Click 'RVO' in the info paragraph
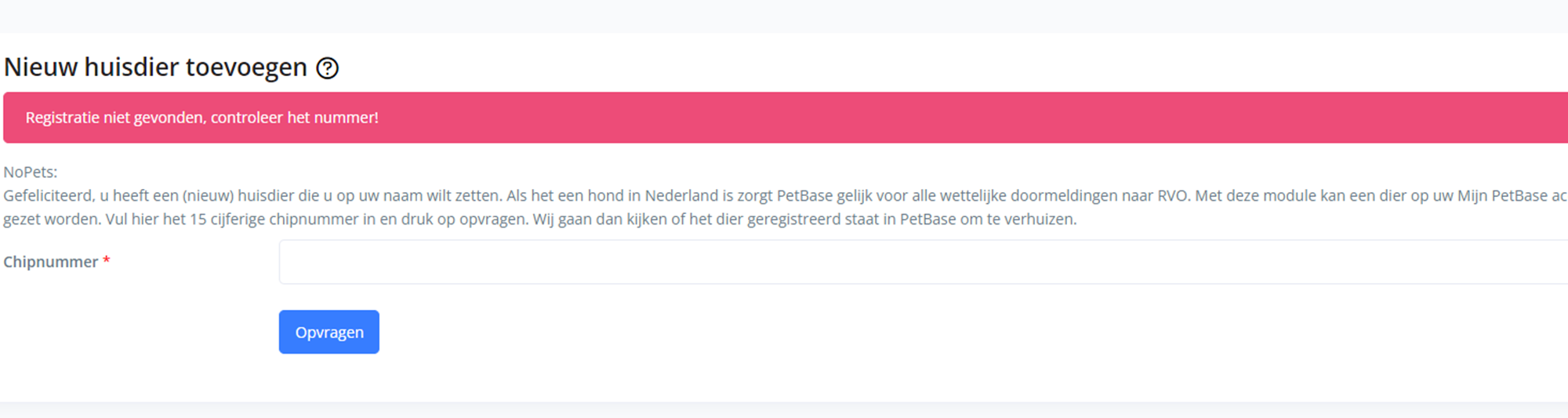 [x=1173, y=196]
